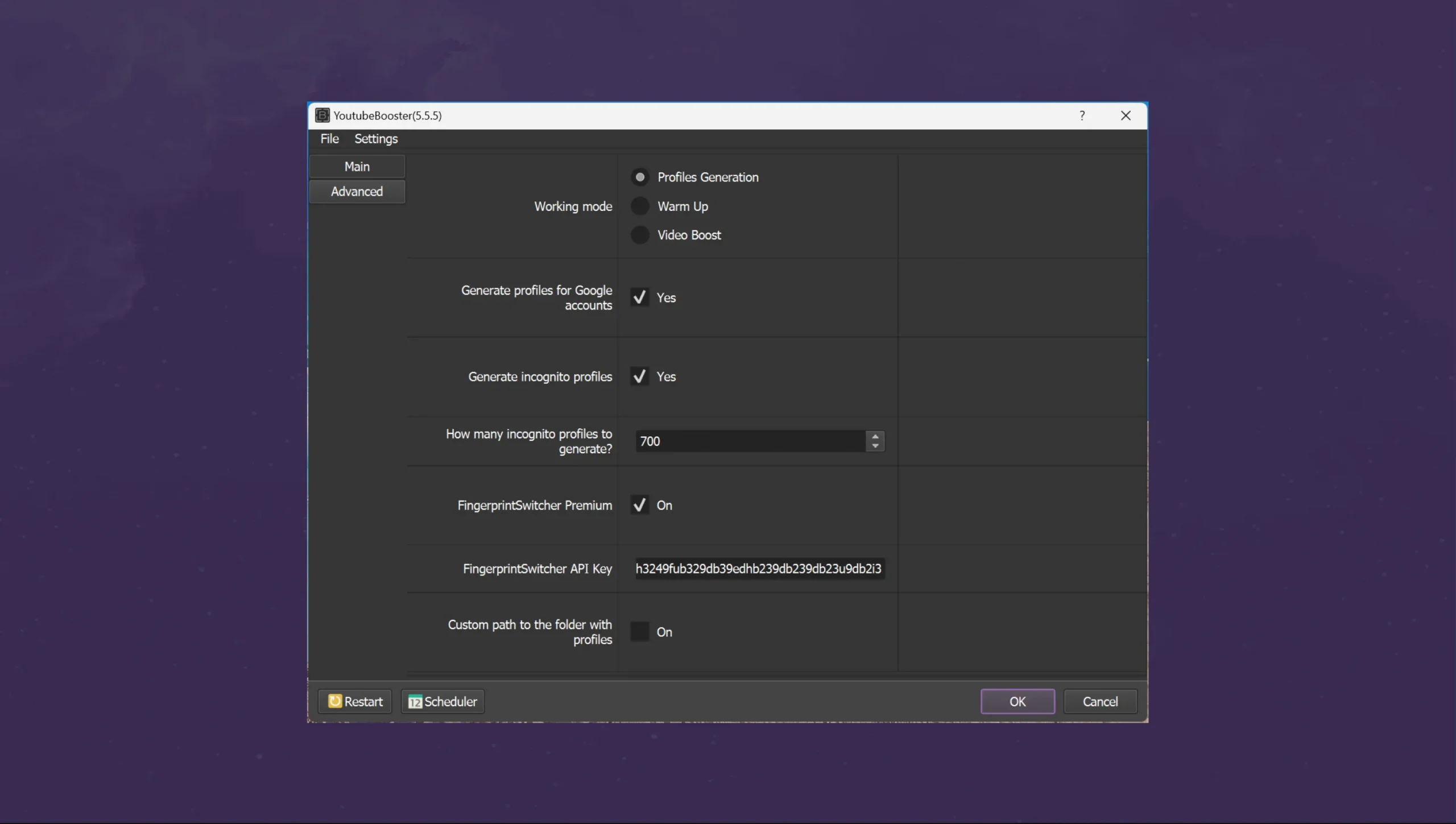The height and width of the screenshot is (824, 1456).
Task: Click the How many incognito profiles label
Action: [x=529, y=441]
